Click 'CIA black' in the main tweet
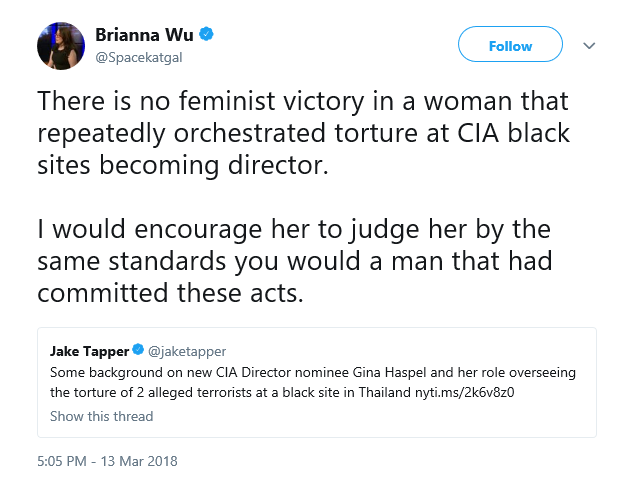Image resolution: width=623 pixels, height=481 pixels. coord(514,133)
